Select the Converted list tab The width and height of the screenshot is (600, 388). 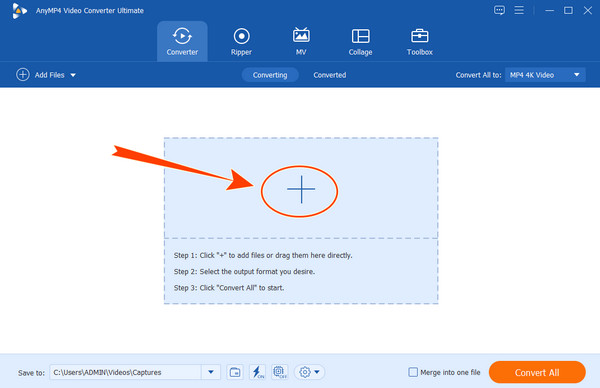pyautogui.click(x=329, y=75)
